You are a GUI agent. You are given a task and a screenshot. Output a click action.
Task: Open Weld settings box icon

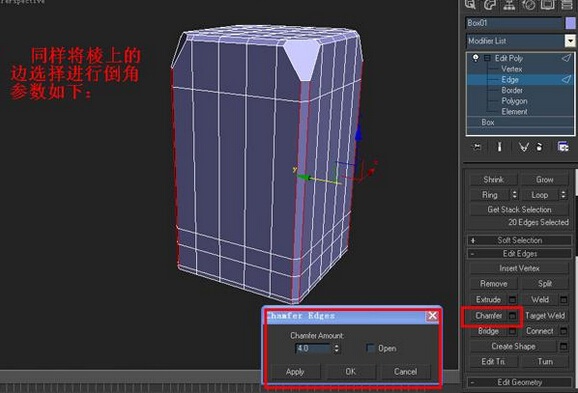(x=564, y=299)
